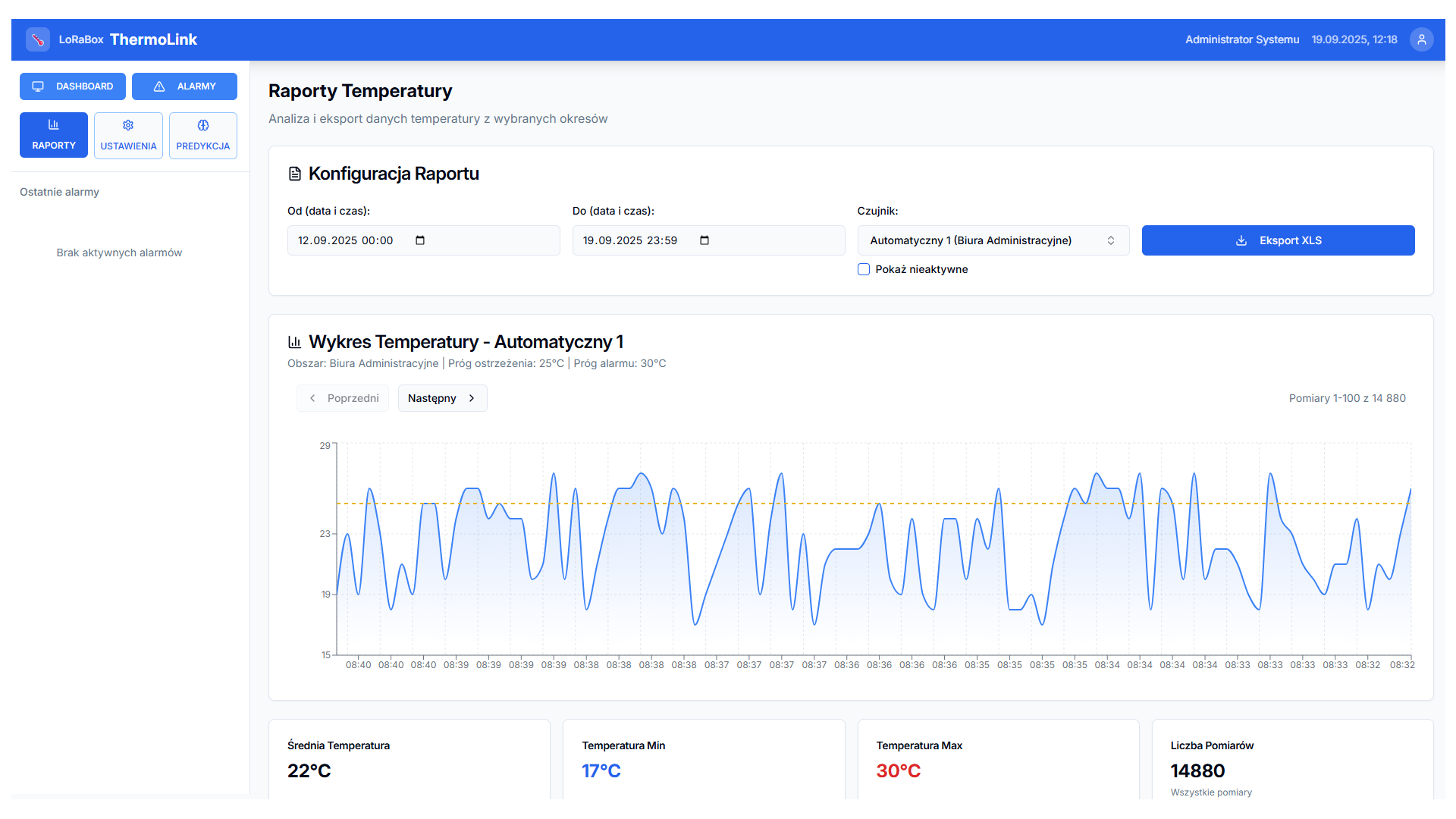
Task: Click the gear icon in Ustawienia
Action: (x=128, y=125)
